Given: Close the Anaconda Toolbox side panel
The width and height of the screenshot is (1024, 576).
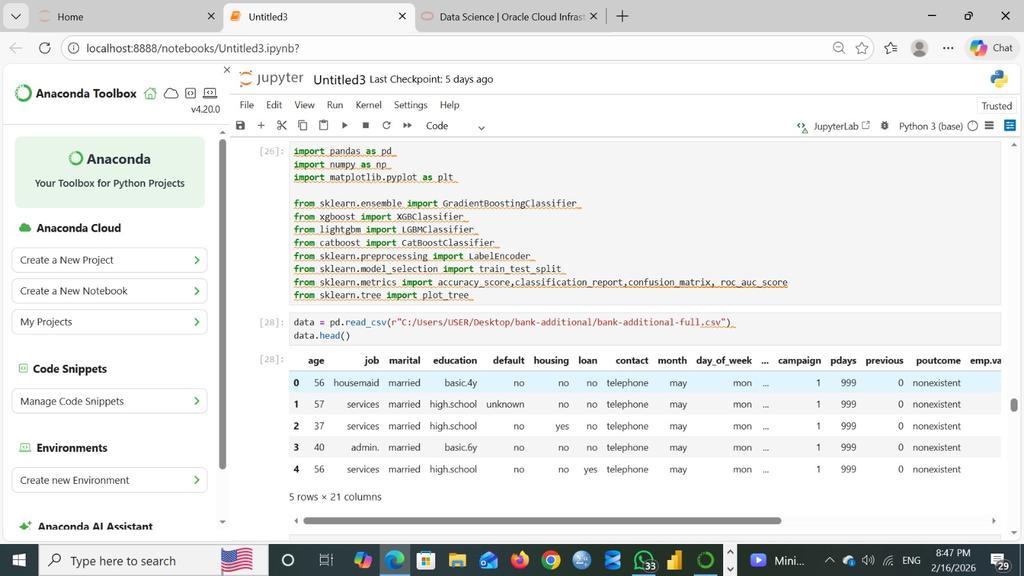Looking at the screenshot, I should (227, 70).
